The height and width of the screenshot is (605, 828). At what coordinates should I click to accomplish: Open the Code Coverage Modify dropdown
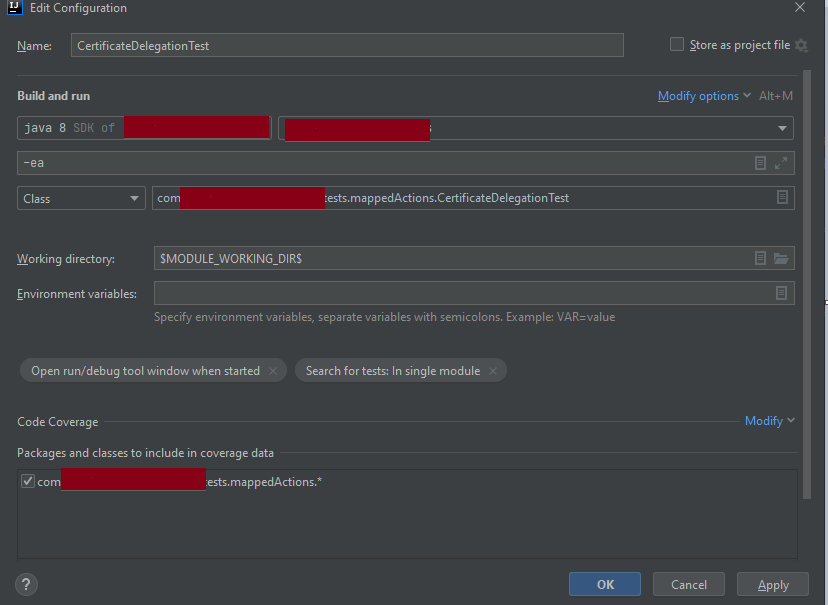(768, 421)
